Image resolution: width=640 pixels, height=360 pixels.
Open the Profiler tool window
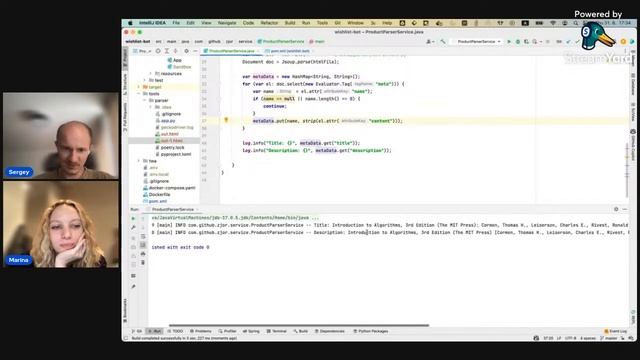(227, 331)
